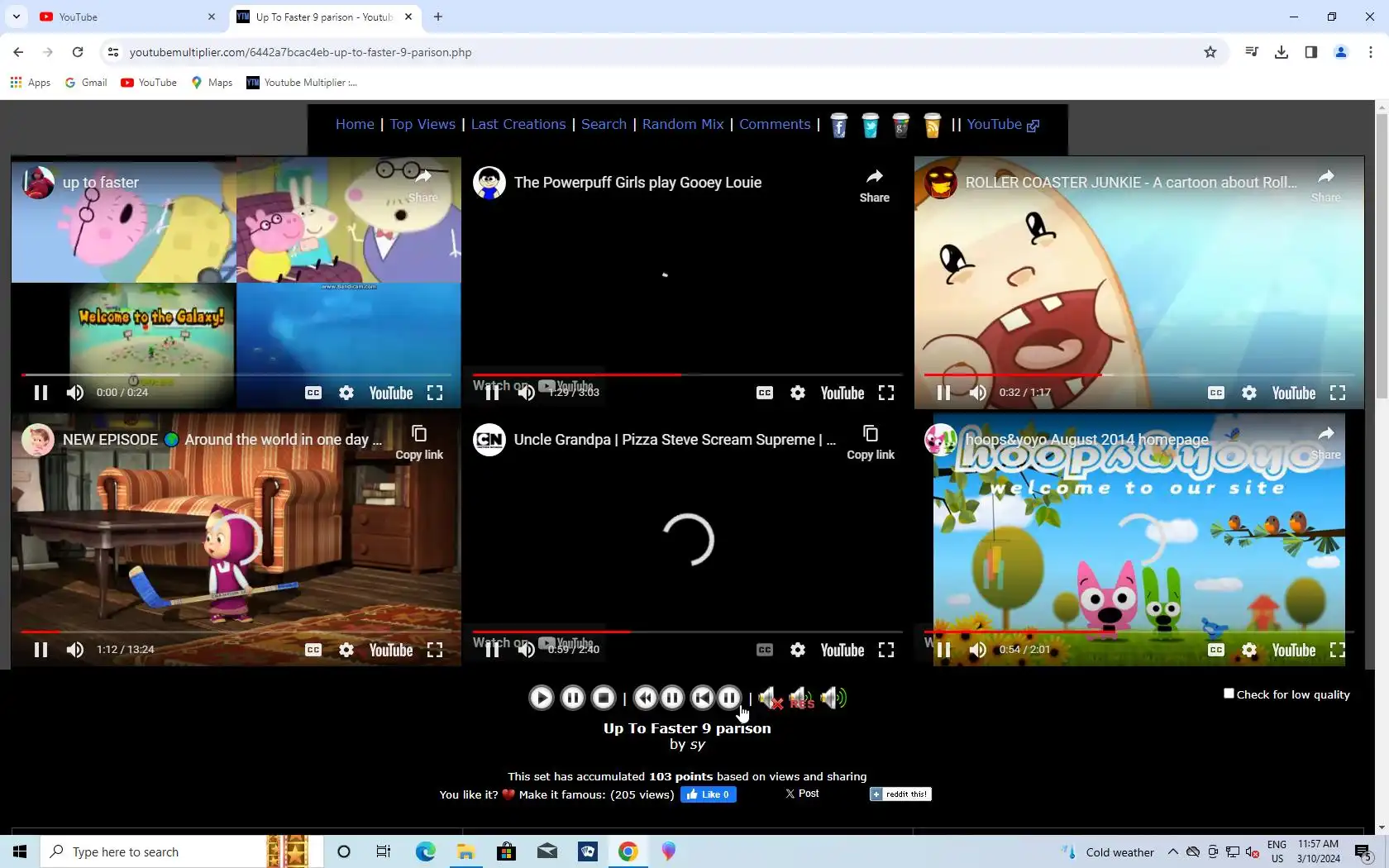Switch to the first YouTube browser tab
This screenshot has width=1389, height=868.
click(x=127, y=17)
